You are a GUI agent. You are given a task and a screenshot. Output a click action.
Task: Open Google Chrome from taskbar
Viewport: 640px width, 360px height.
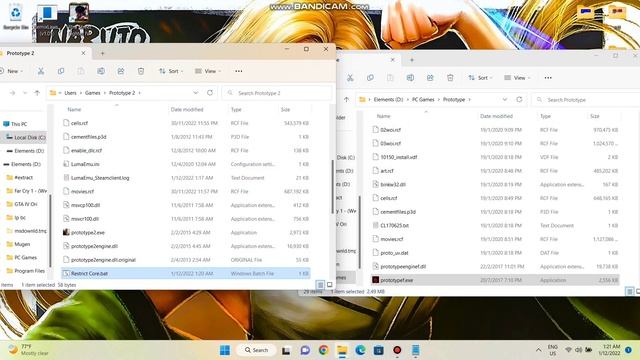pos(324,350)
